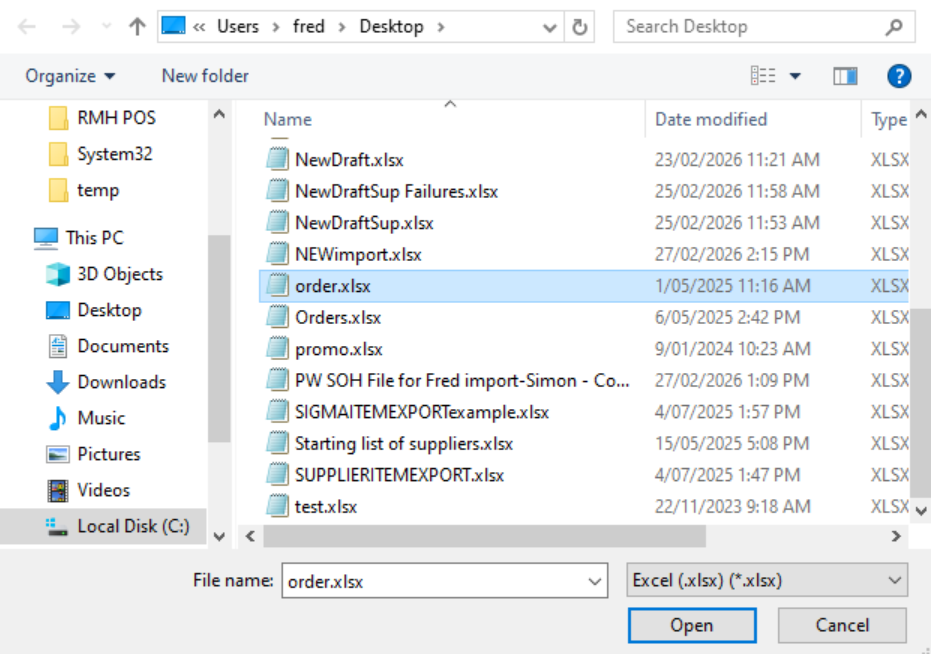
Task: Open the File name history dropdown
Action: pos(595,580)
